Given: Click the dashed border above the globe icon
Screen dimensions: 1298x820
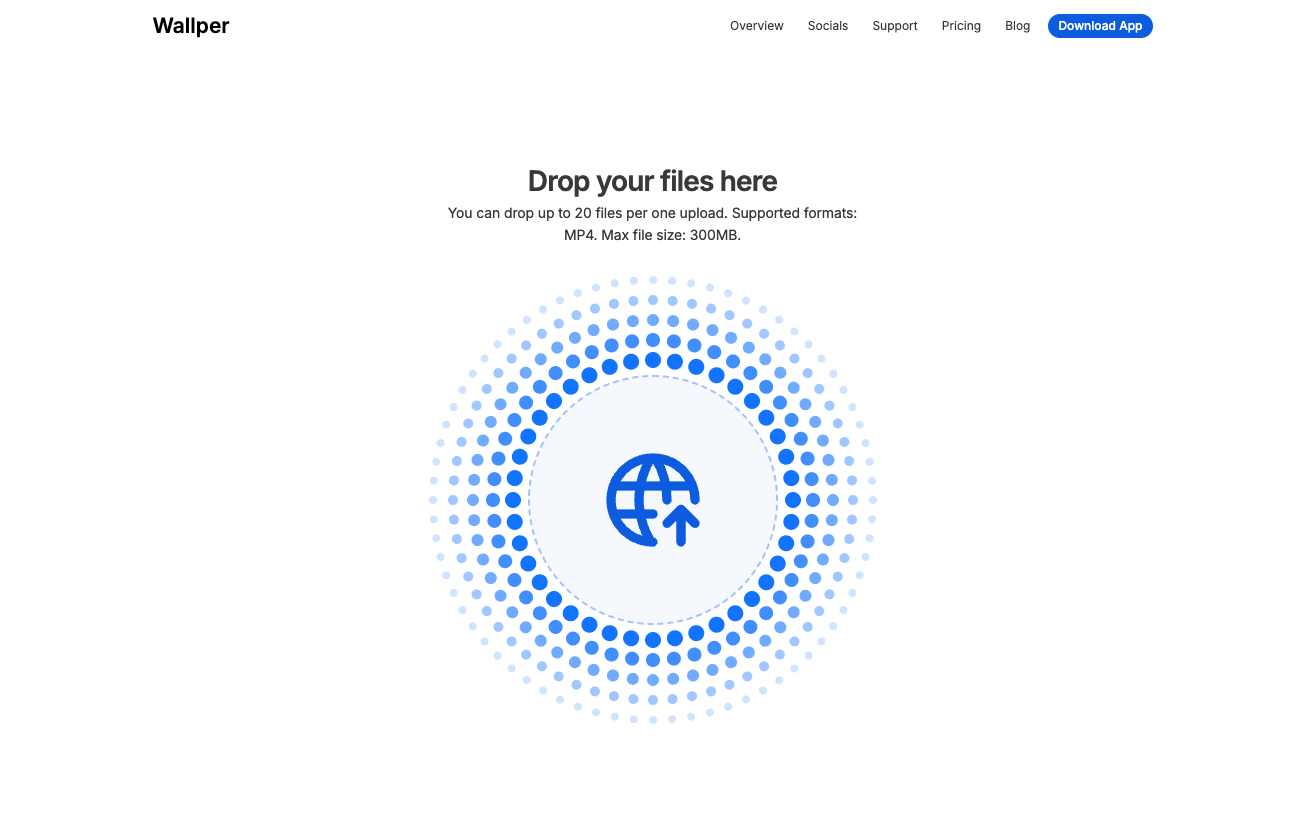Looking at the screenshot, I should [652, 376].
